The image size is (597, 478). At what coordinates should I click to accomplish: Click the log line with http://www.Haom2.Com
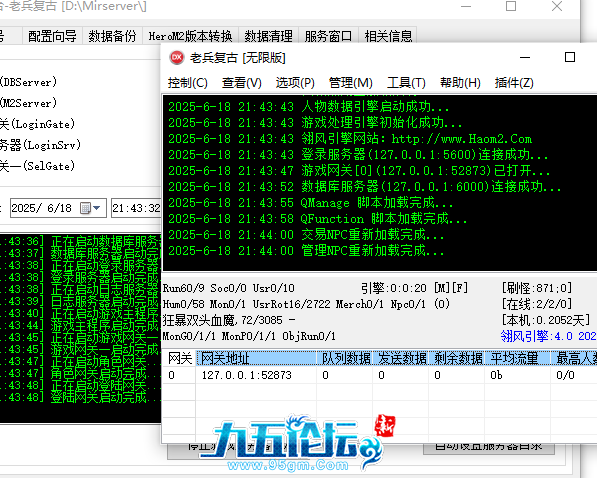coord(350,139)
